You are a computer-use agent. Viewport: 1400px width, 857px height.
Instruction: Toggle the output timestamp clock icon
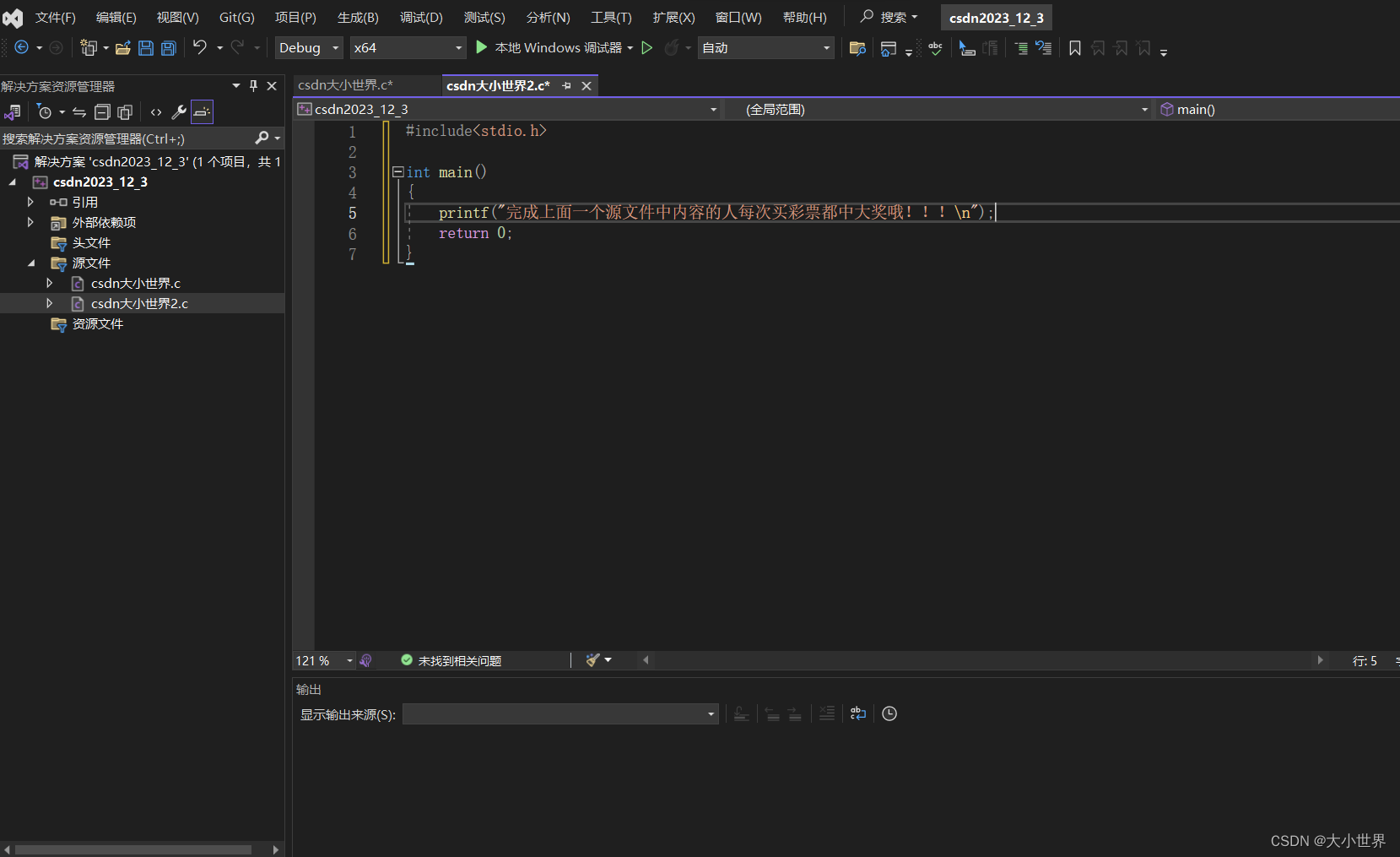click(x=889, y=713)
